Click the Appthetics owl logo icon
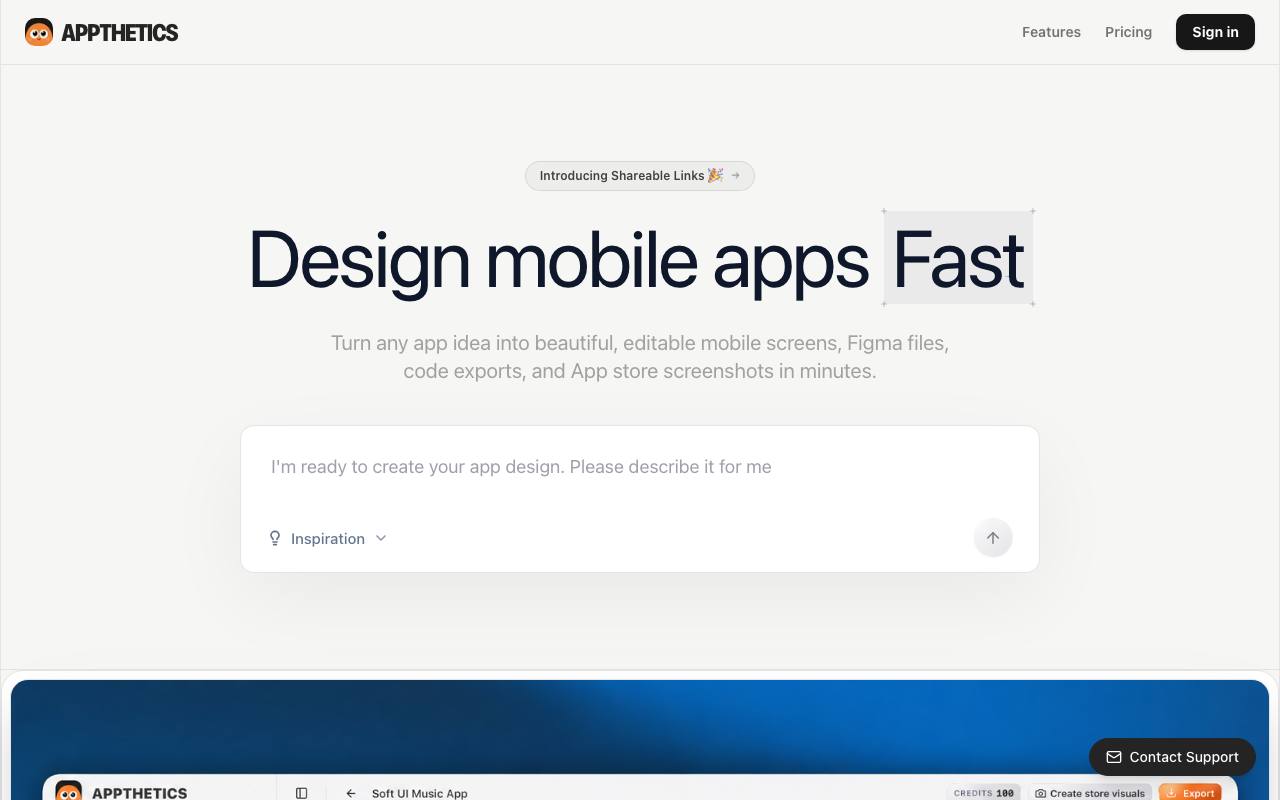1280x800 pixels. (x=39, y=32)
